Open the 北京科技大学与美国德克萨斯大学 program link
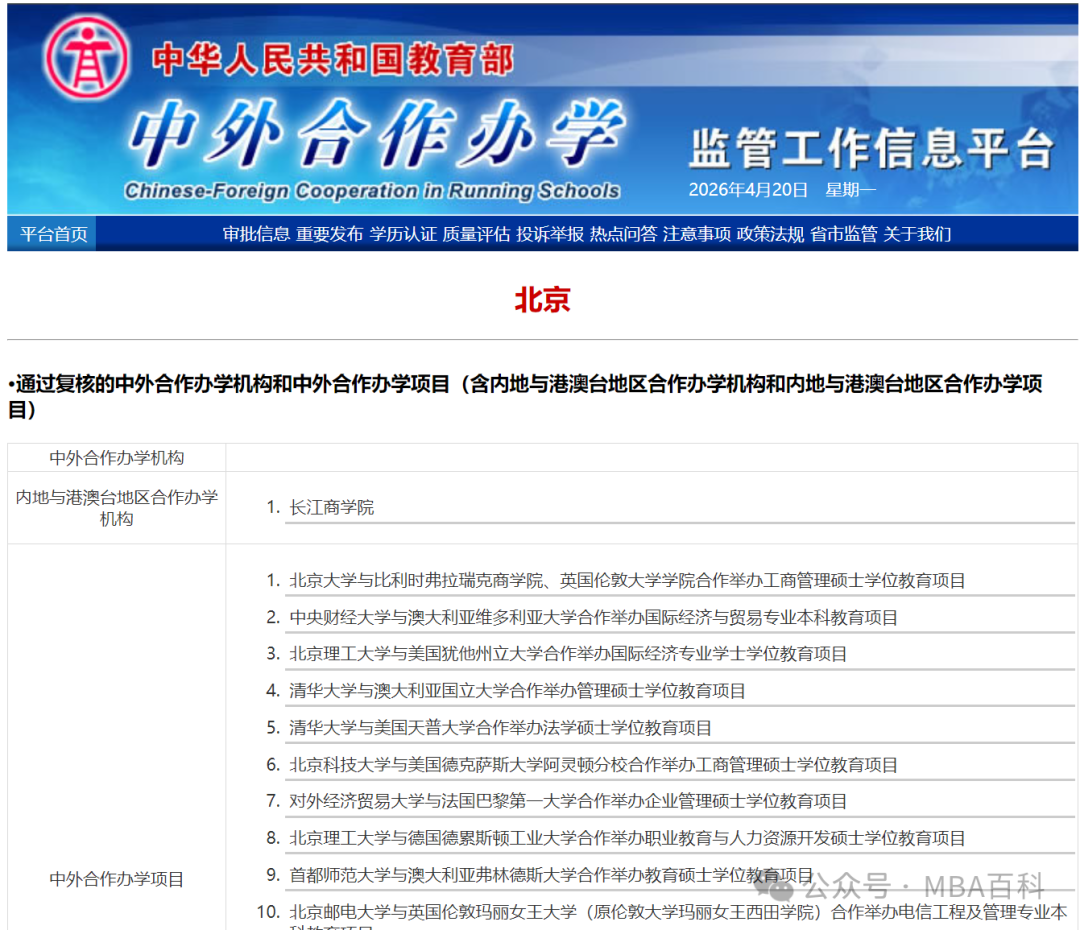Viewport: 1080px width, 930px height. [x=593, y=765]
